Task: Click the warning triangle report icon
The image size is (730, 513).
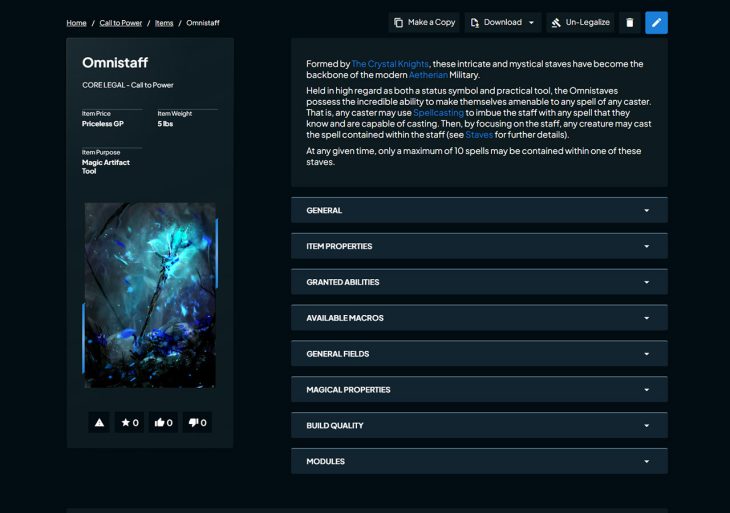Action: click(x=99, y=422)
